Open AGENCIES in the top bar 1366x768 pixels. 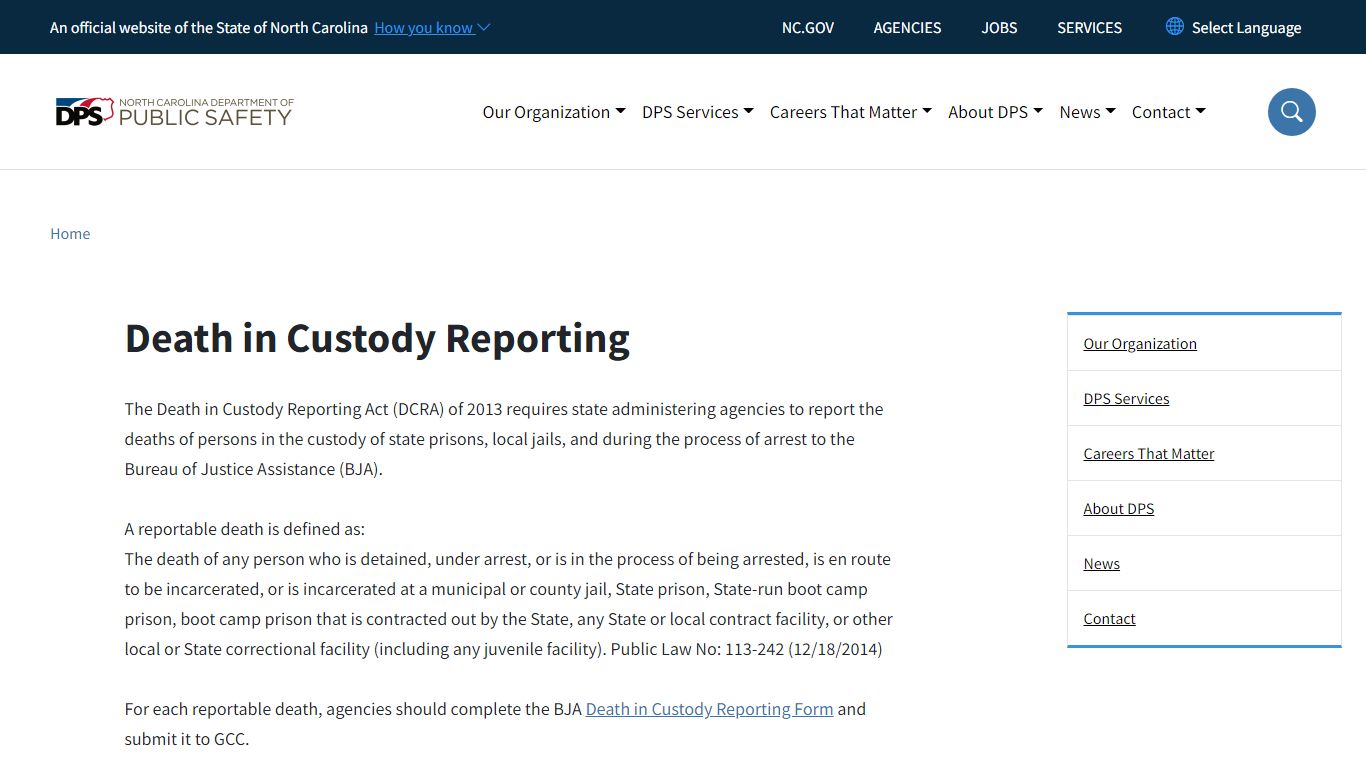tap(907, 27)
